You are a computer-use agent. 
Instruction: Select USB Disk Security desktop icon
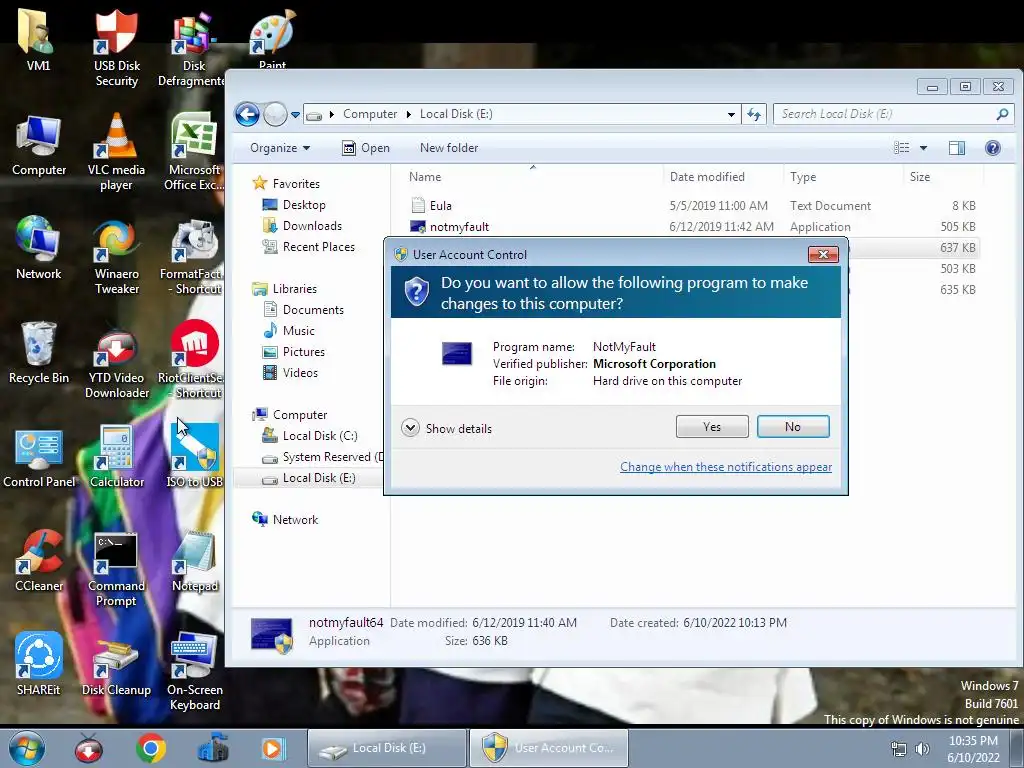click(116, 48)
